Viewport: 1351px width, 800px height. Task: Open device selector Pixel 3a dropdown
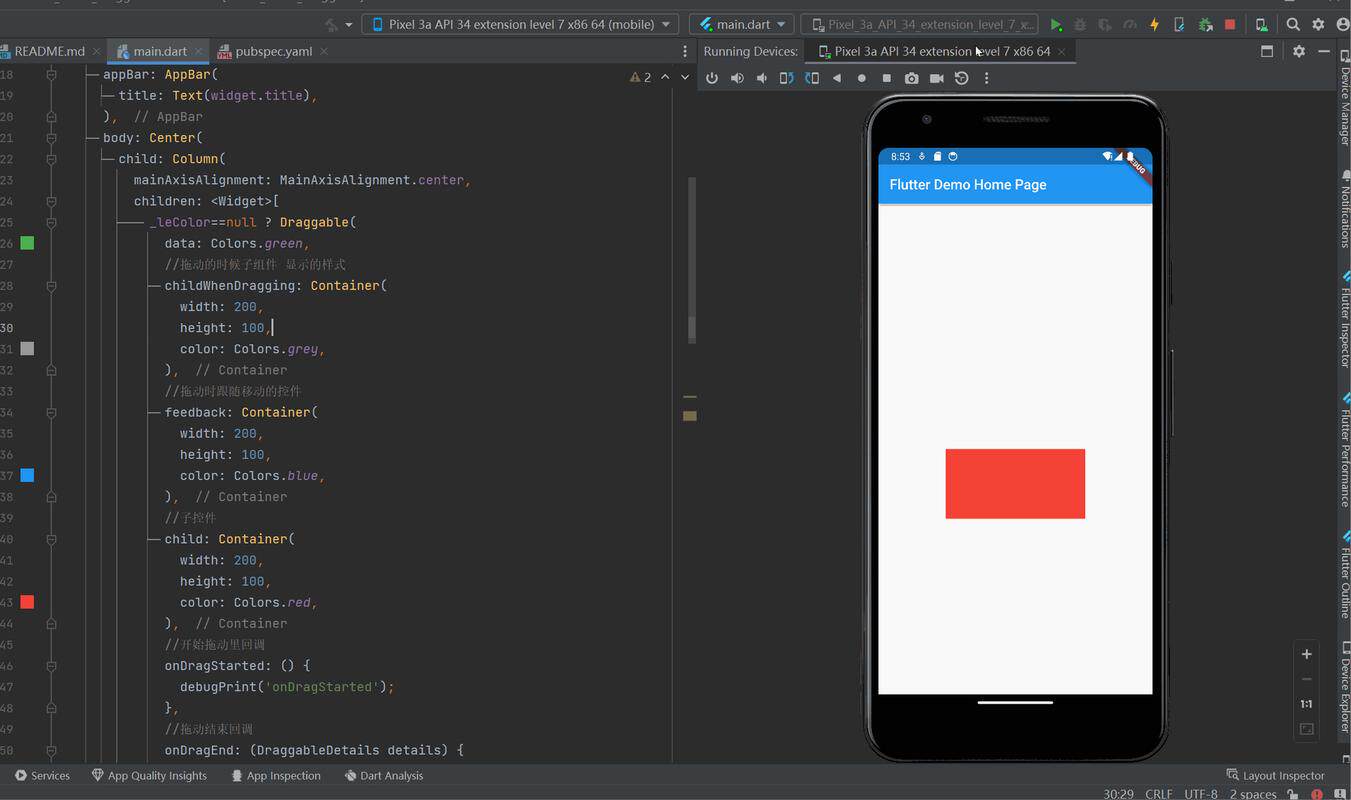520,24
